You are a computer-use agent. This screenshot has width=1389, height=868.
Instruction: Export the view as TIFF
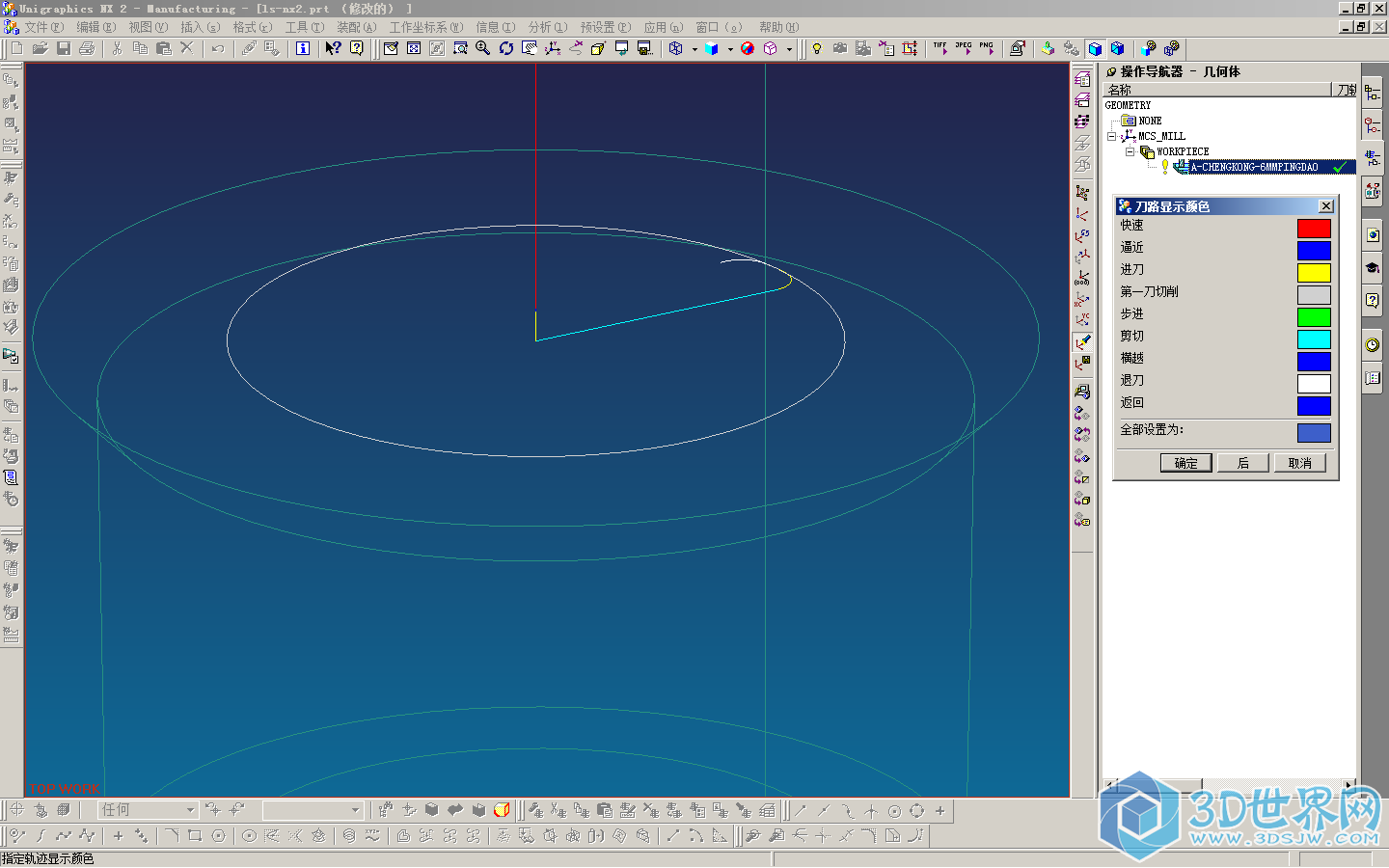point(940,48)
